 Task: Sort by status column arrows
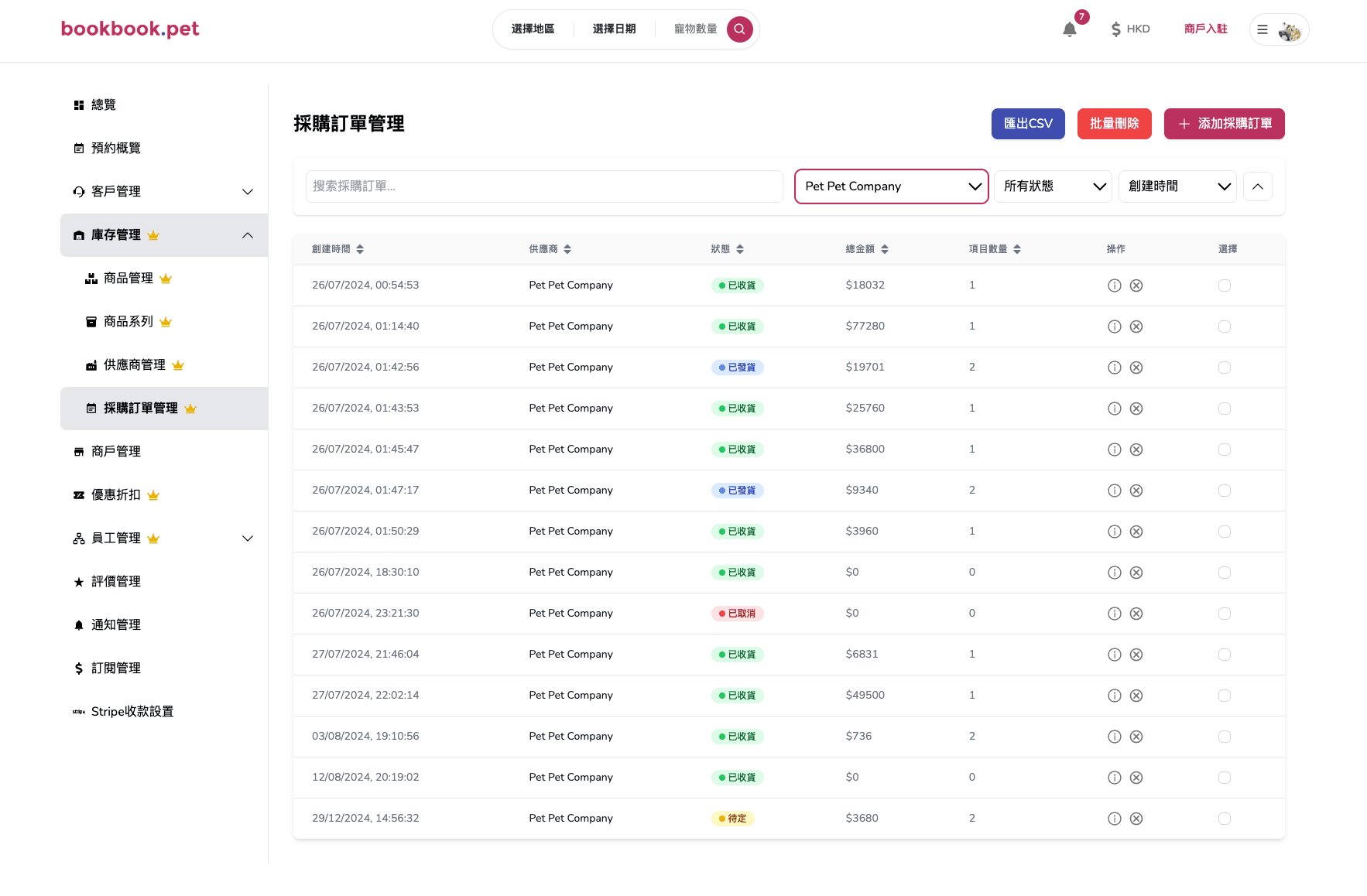tap(740, 249)
